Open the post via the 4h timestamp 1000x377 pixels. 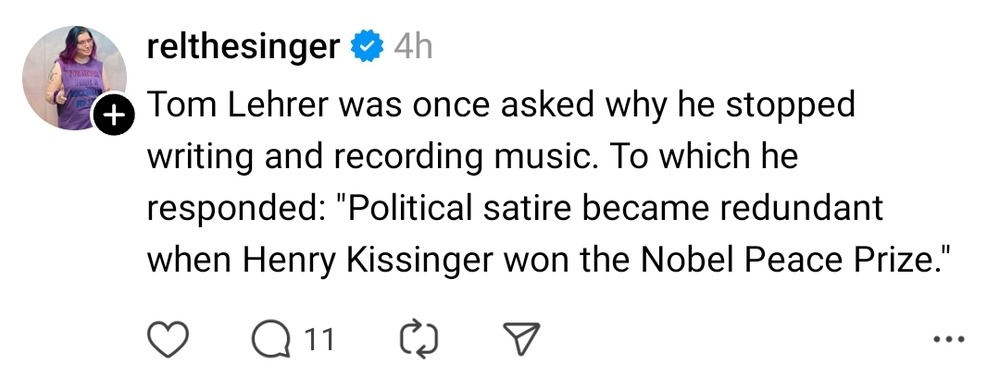[412, 47]
